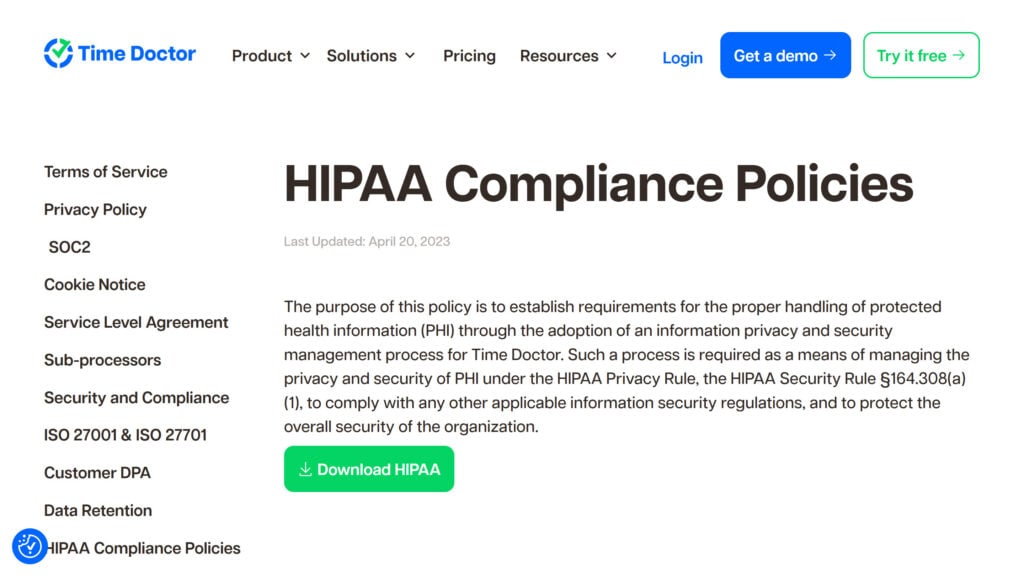
Task: Open the Resources menu
Action: 559,56
